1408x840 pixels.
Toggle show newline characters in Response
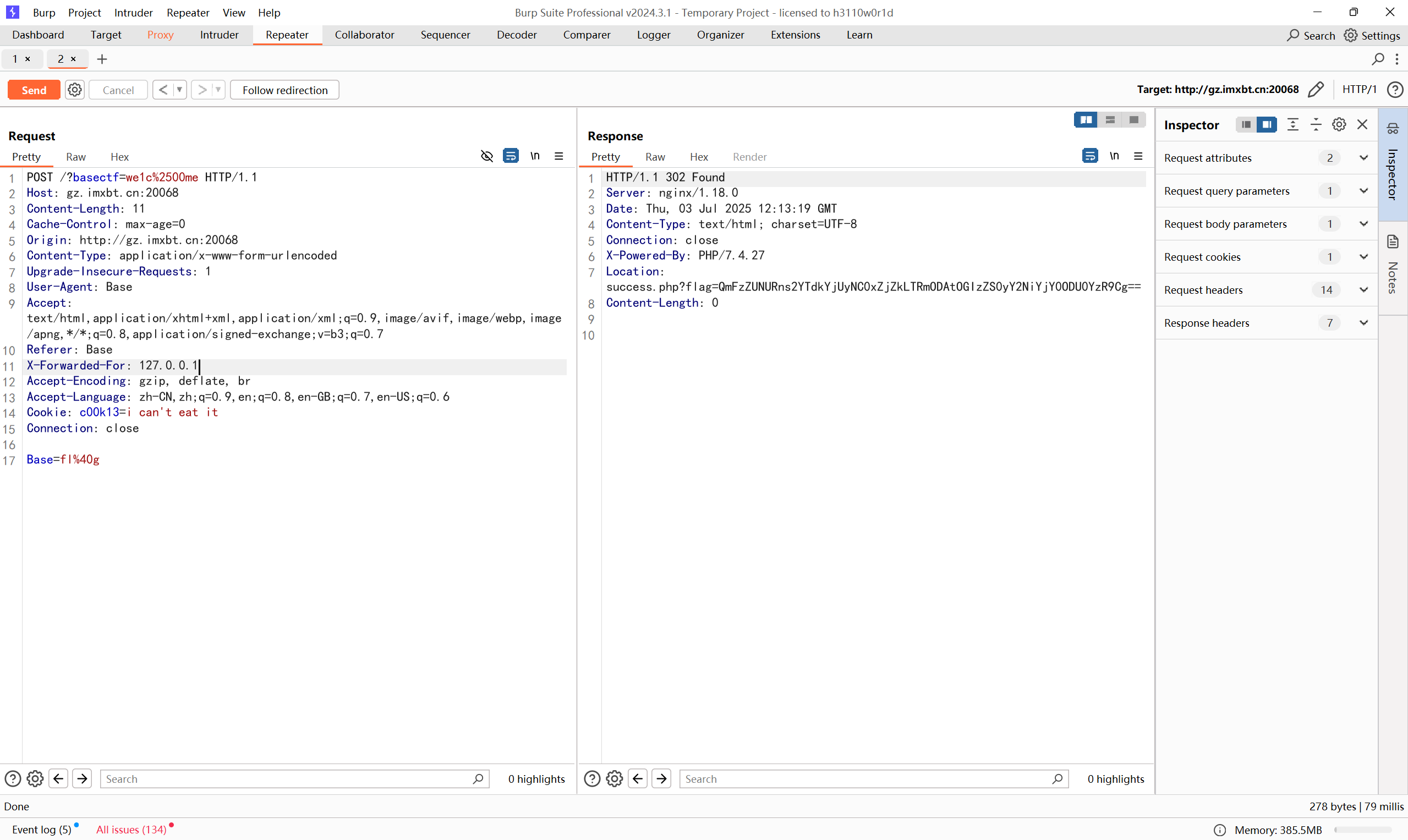click(1114, 156)
